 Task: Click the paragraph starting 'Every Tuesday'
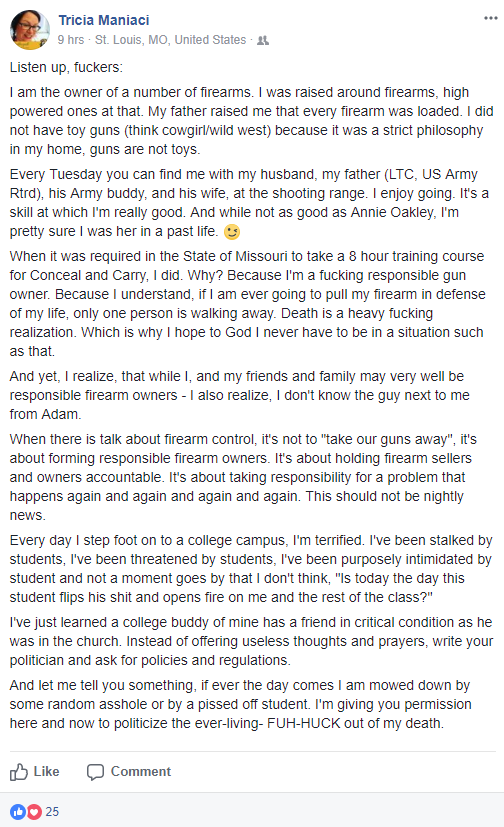pyautogui.click(x=249, y=203)
